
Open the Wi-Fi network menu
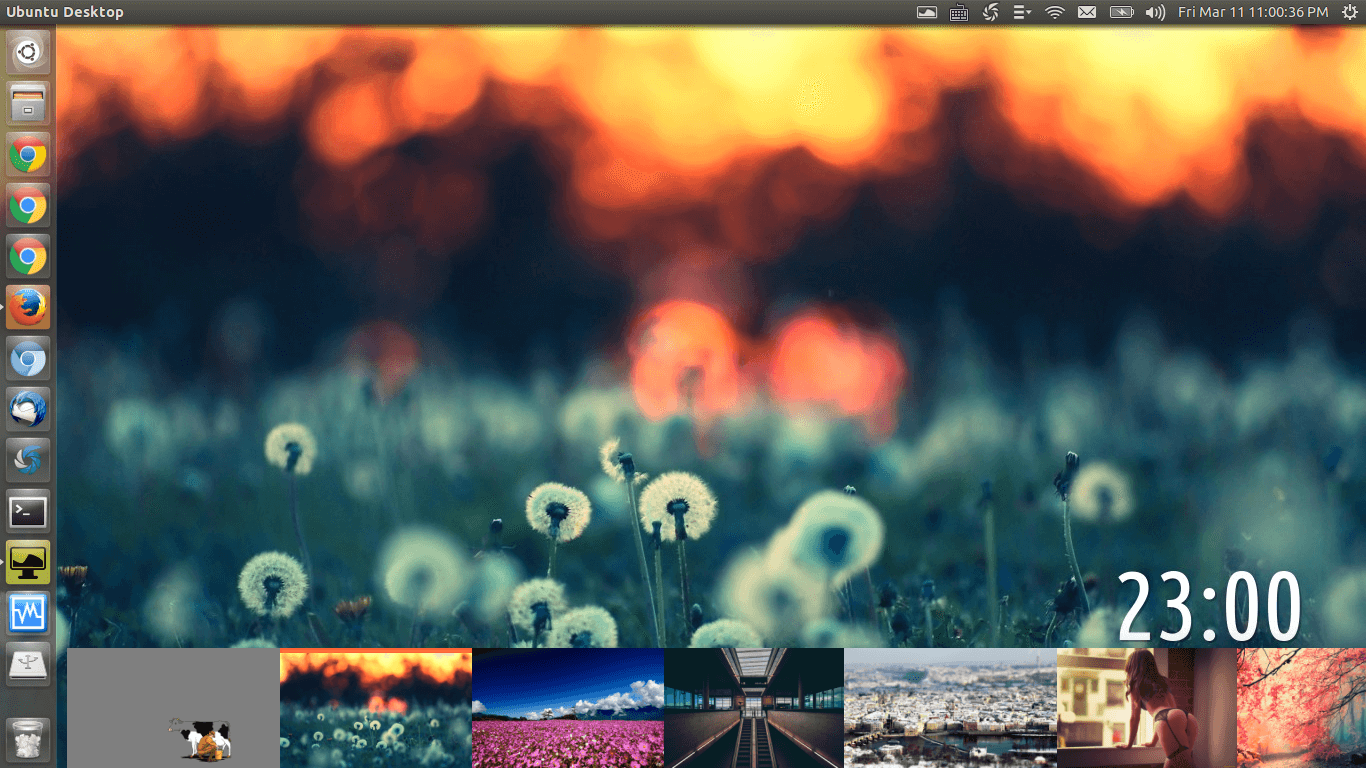[1054, 12]
